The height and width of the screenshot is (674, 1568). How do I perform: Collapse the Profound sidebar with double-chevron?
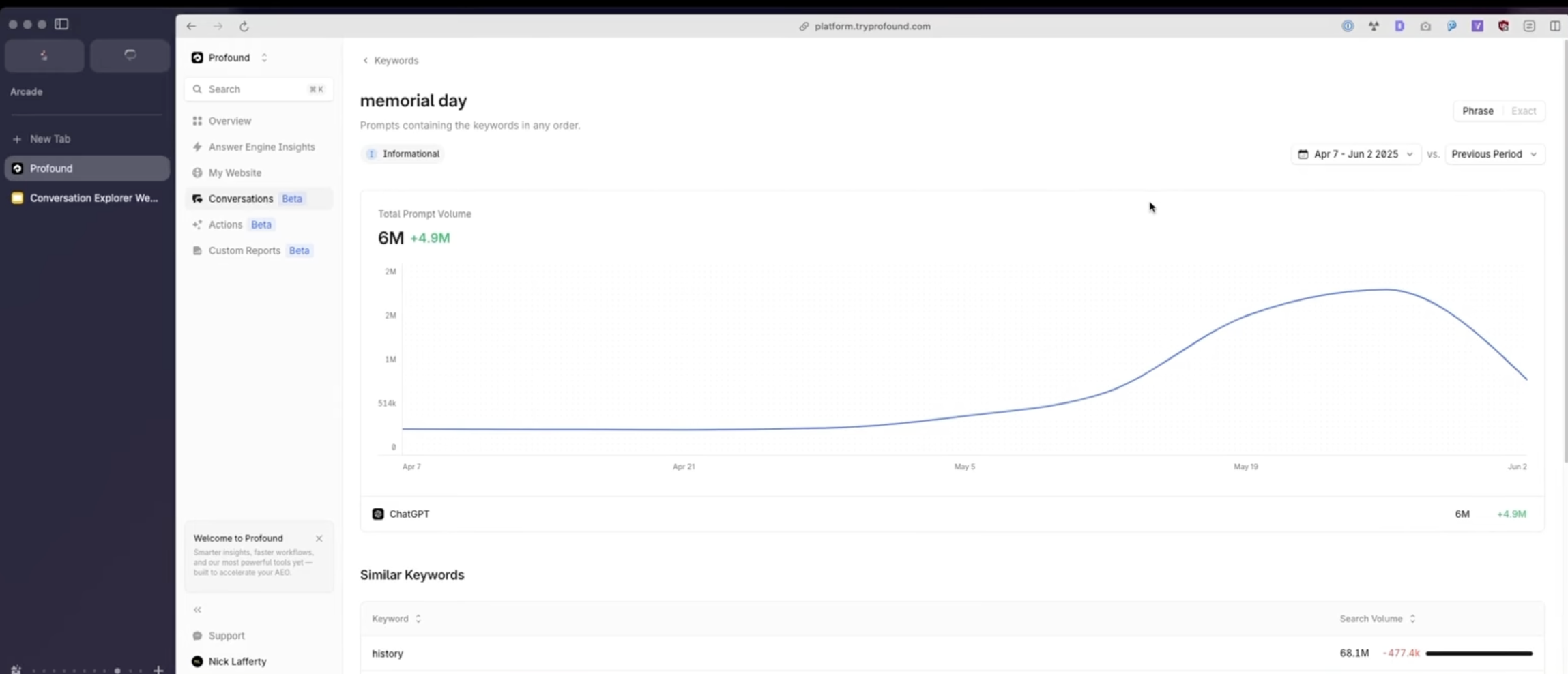click(197, 609)
